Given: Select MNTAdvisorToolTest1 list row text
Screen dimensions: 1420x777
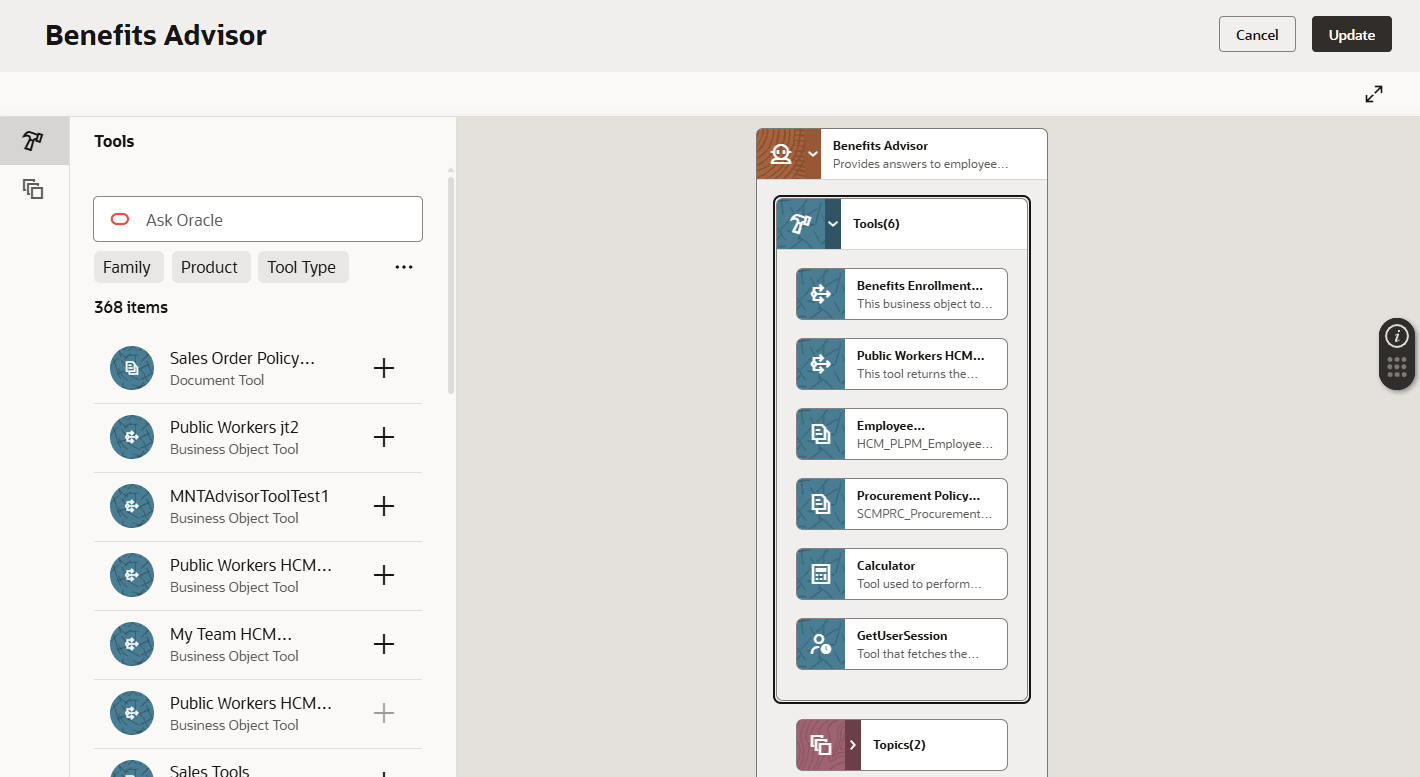Looking at the screenshot, I should (249, 496).
